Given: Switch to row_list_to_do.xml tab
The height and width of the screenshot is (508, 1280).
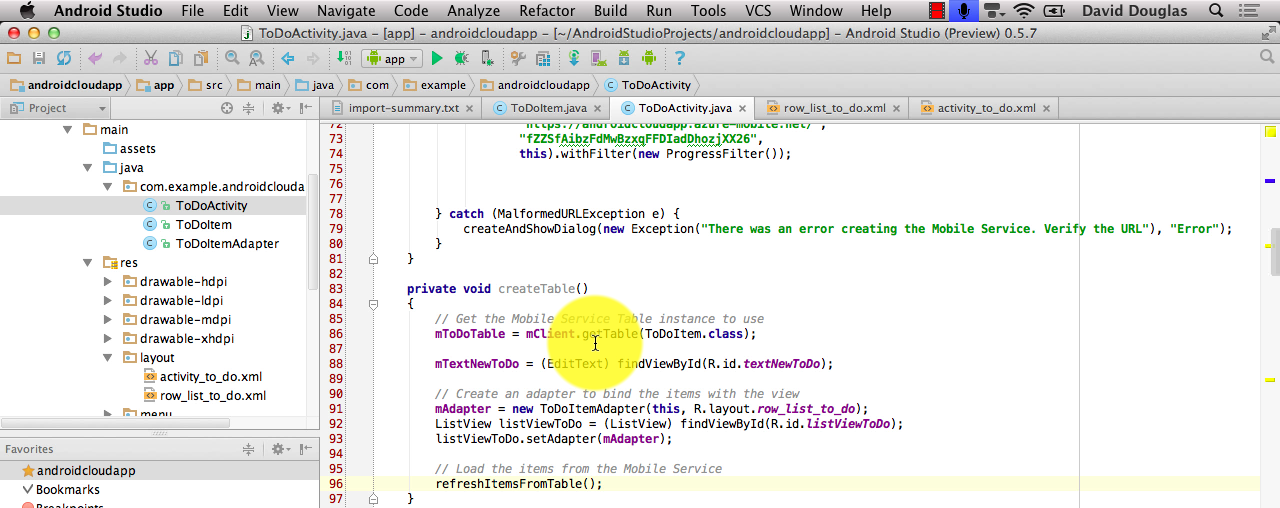Looking at the screenshot, I should coord(835,108).
